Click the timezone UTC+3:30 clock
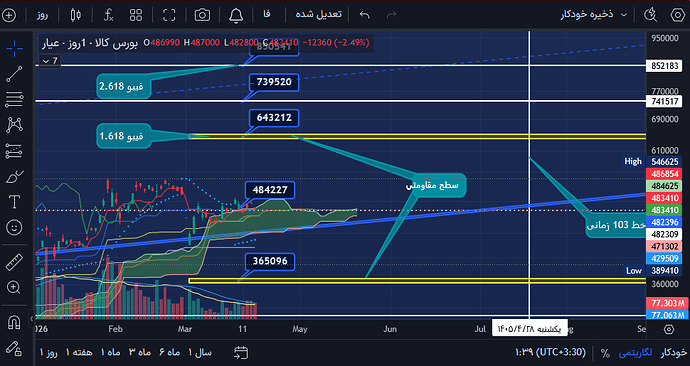Screen dimensions: 690x366 coord(551,353)
